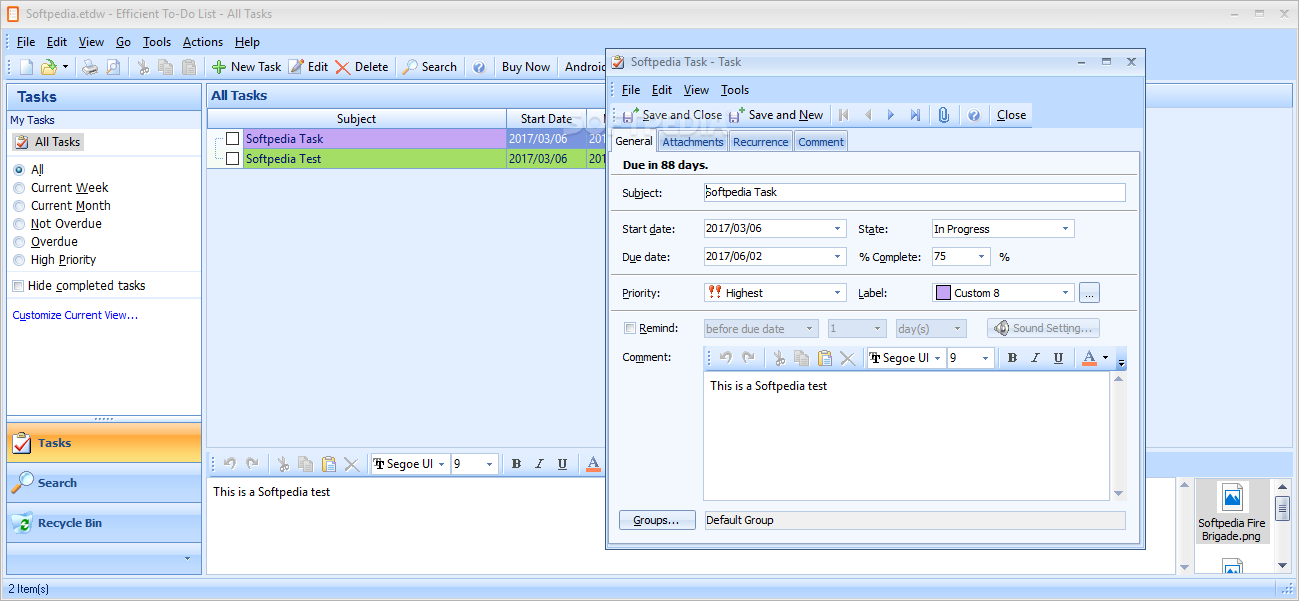Switch to the Attachments tab
The width and height of the screenshot is (1299, 601).
(693, 142)
